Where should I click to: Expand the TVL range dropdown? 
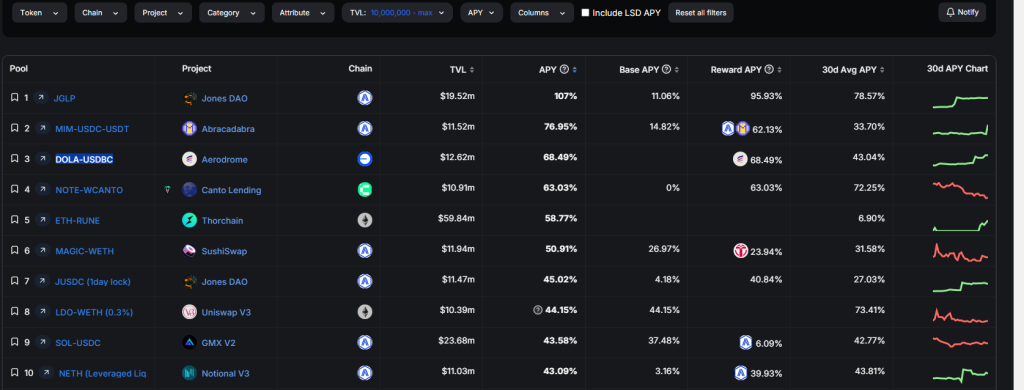pos(397,12)
